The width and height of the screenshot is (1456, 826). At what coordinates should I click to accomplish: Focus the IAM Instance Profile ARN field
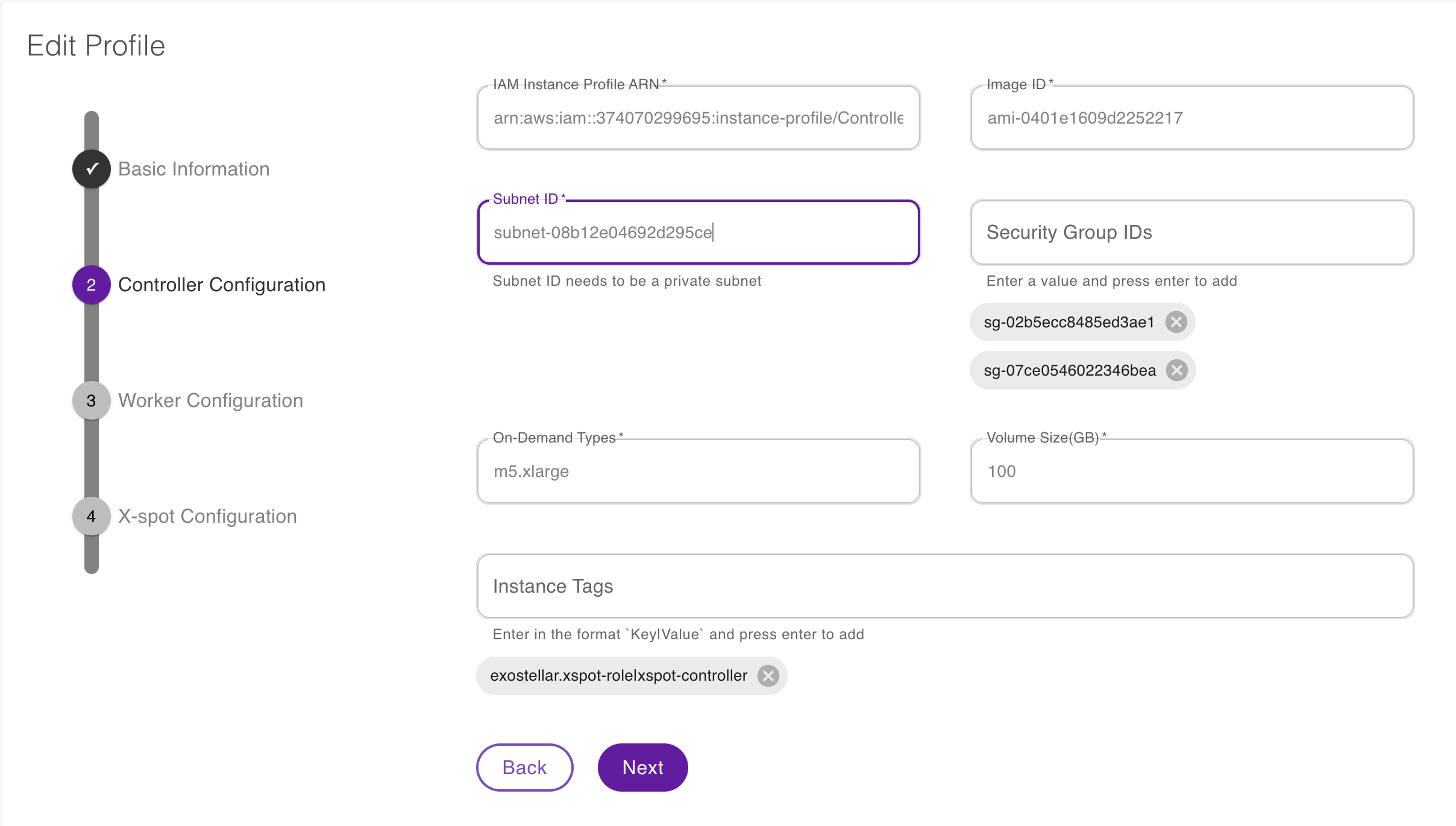pyautogui.click(x=698, y=118)
